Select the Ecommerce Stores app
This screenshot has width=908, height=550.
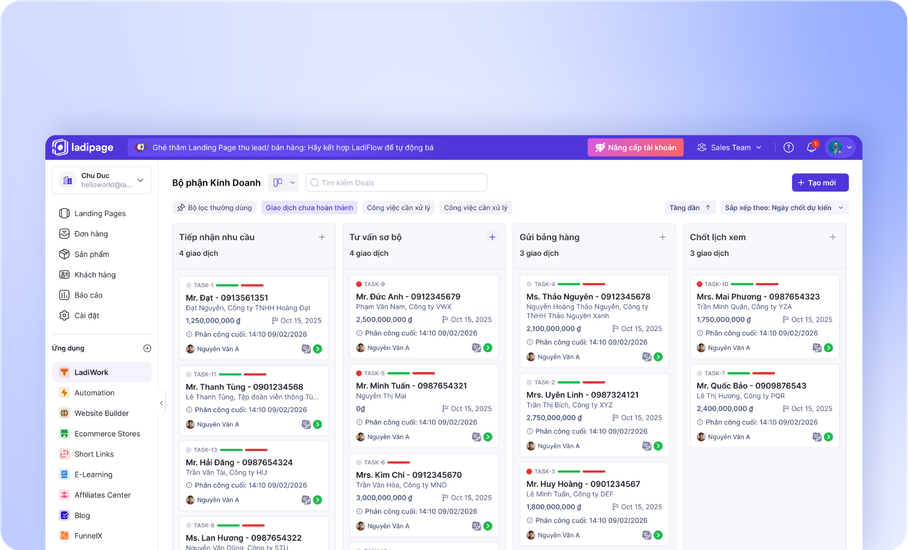(x=102, y=434)
